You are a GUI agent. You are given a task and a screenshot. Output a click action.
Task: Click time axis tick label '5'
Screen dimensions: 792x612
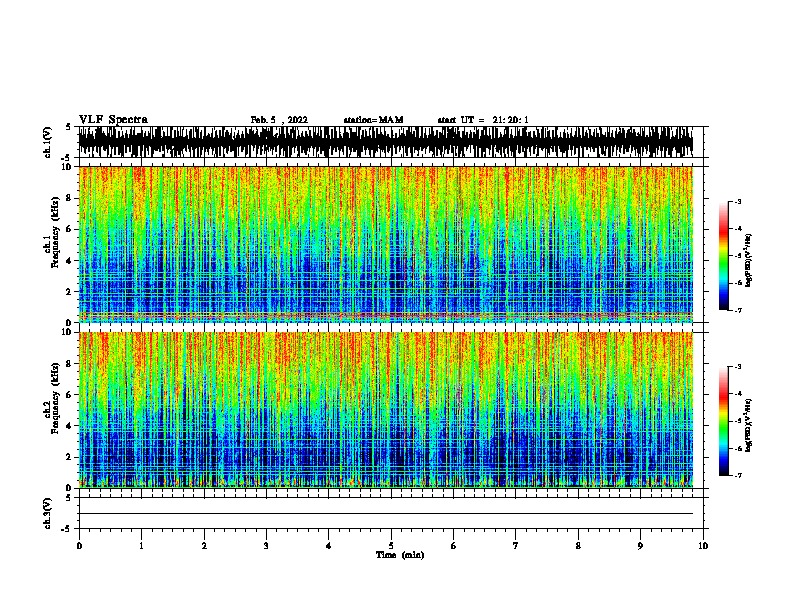391,546
